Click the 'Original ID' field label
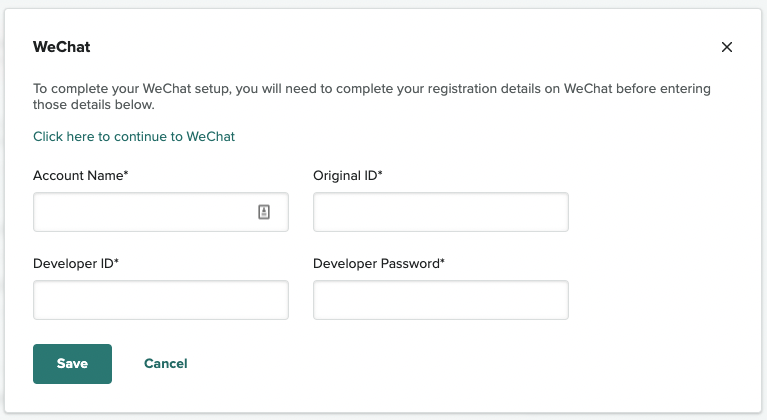 [346, 176]
